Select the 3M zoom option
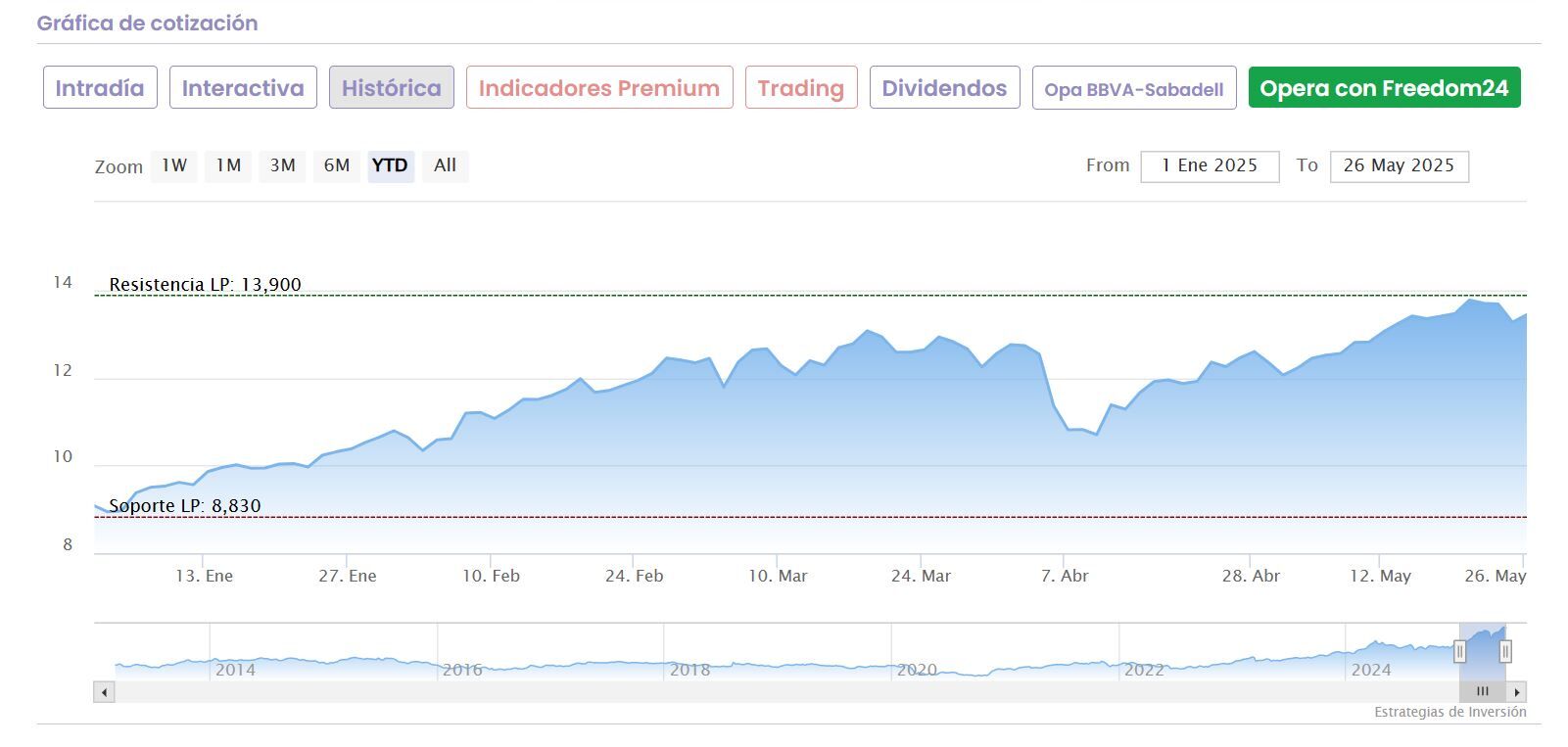 coord(283,165)
